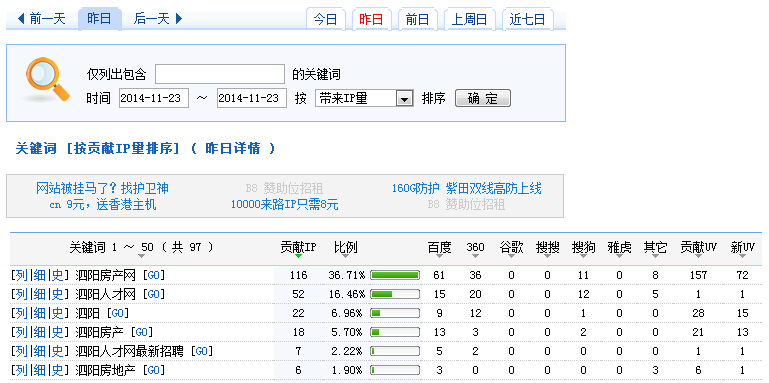Sort by 贡献IP column green arrow
This screenshot has height=383, width=769.
coord(298,256)
